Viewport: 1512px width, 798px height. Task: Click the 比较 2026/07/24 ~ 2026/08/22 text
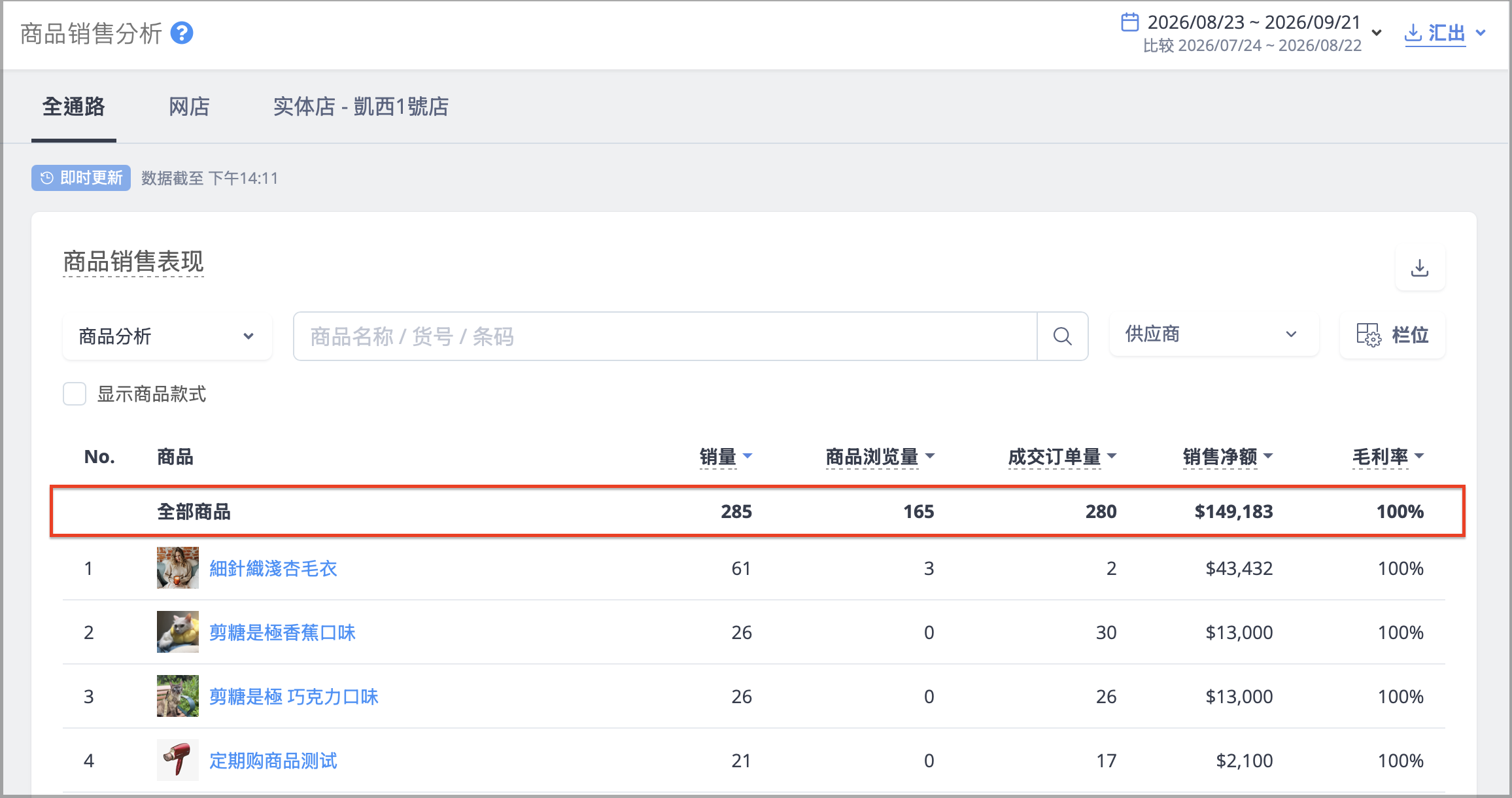pos(1252,46)
